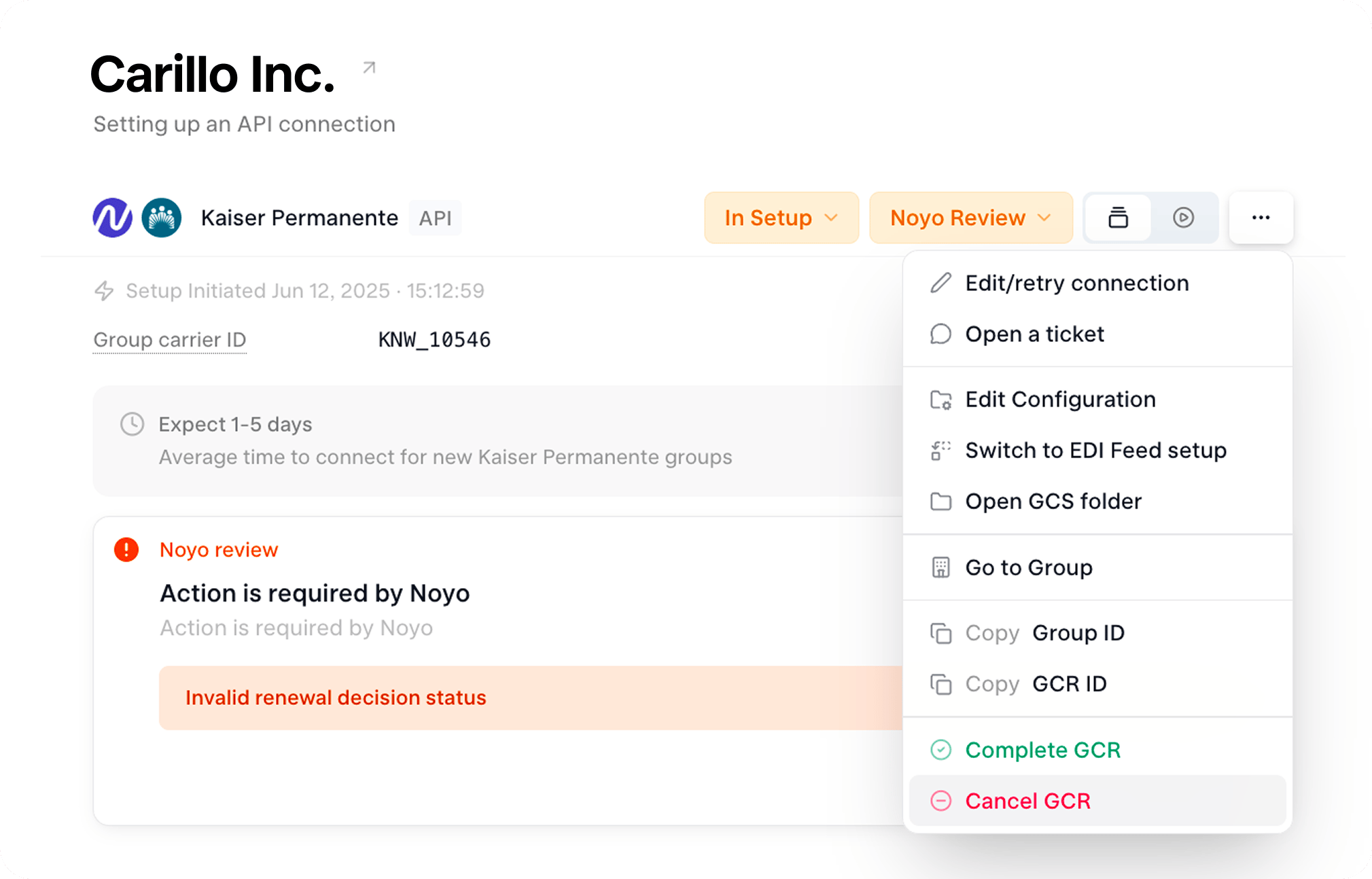Copy the Group ID from the menu
1372x879 pixels.
point(1097,633)
